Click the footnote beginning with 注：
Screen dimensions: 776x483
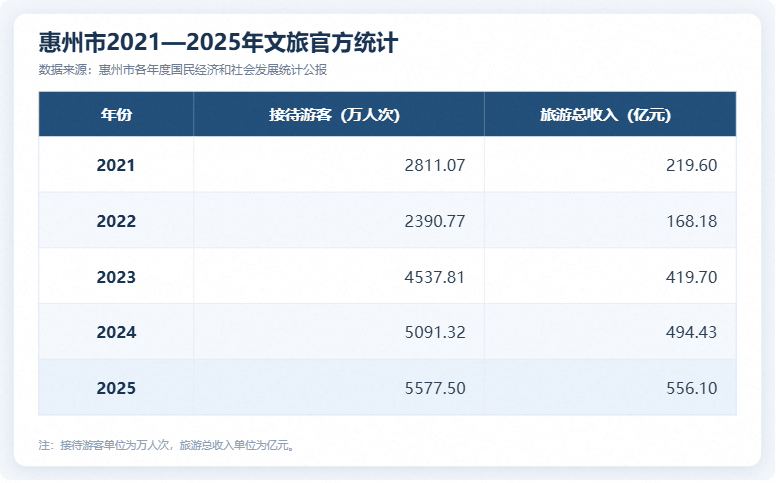click(x=167, y=445)
